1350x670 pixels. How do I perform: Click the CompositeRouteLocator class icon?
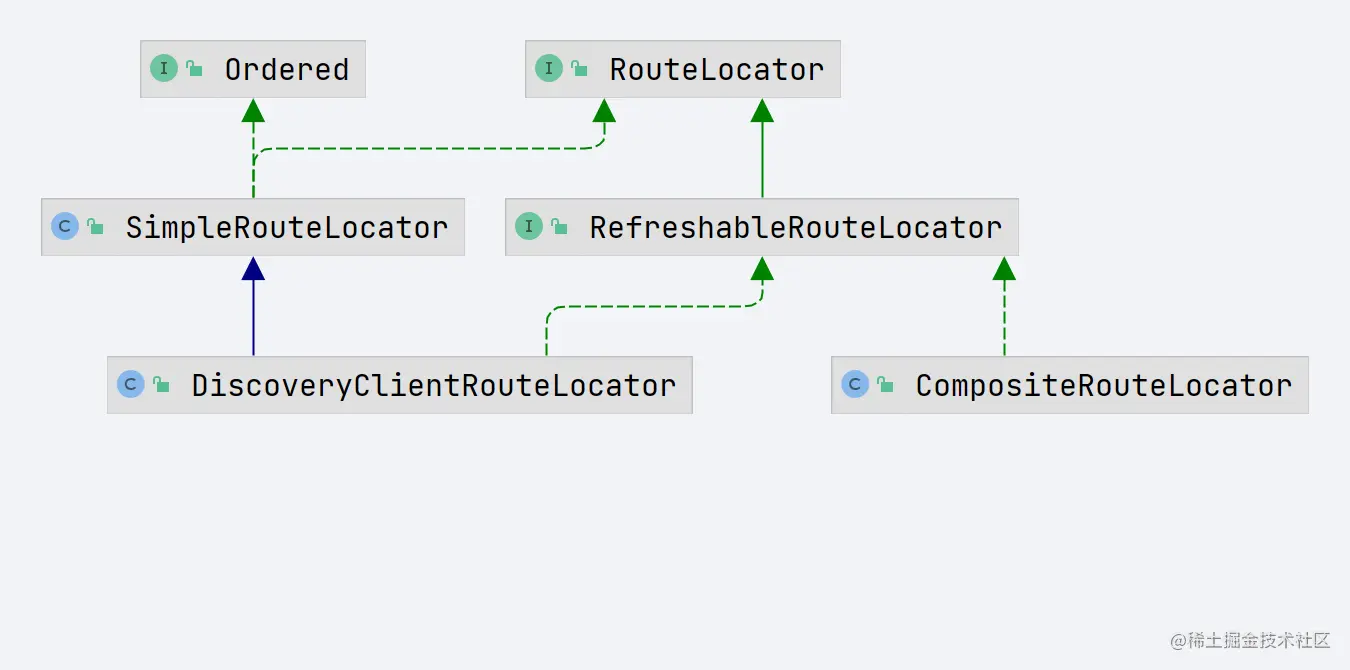pyautogui.click(x=855, y=385)
